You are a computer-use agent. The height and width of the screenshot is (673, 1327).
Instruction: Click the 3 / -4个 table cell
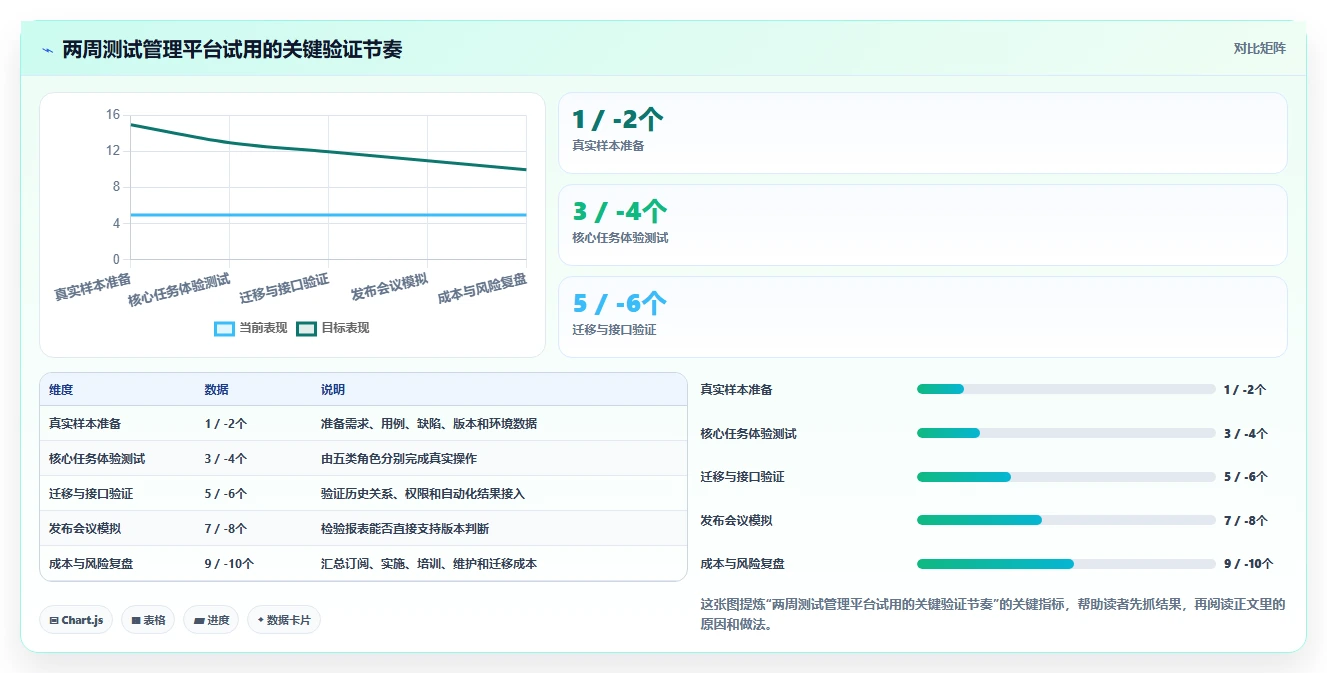(254, 458)
